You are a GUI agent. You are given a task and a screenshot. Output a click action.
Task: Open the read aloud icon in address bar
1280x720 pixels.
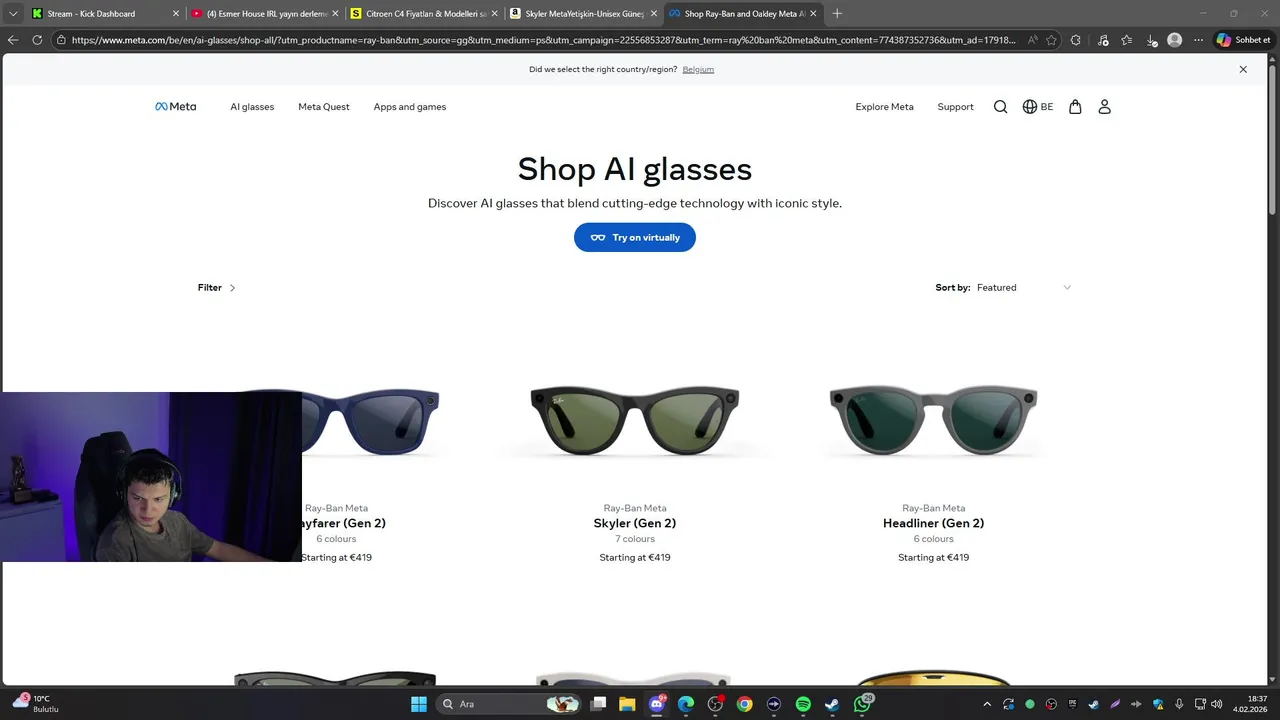click(1033, 40)
